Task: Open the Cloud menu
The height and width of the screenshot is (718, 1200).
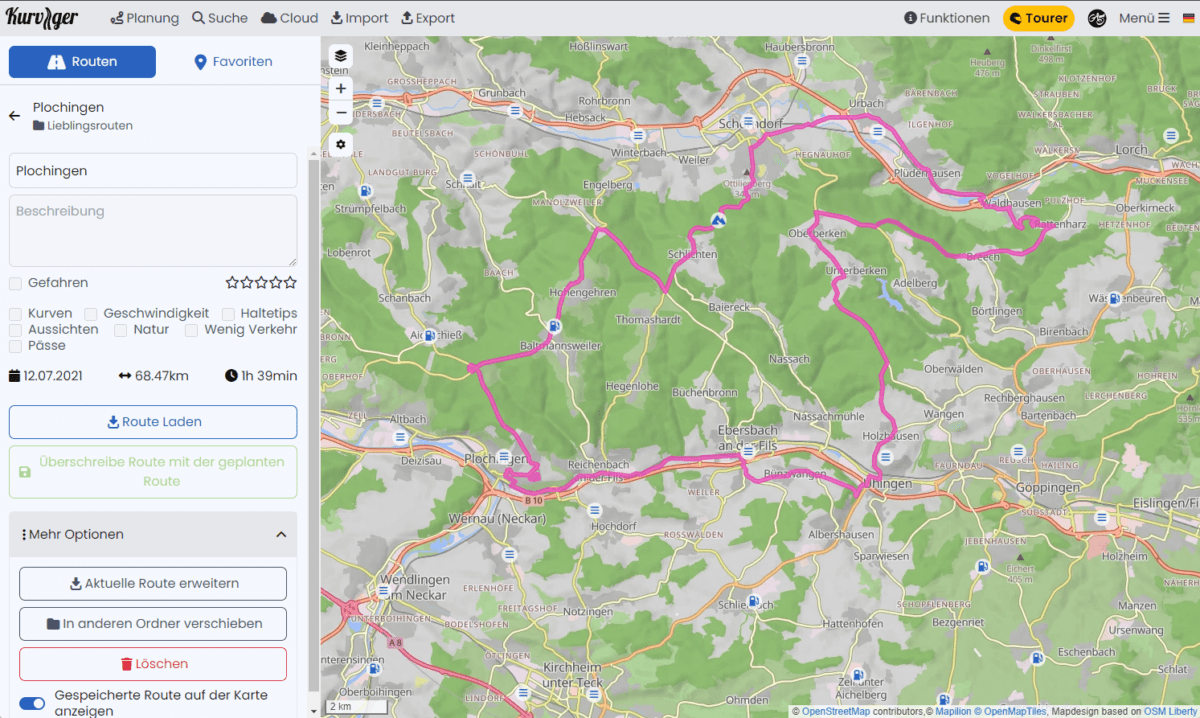Action: coord(290,18)
